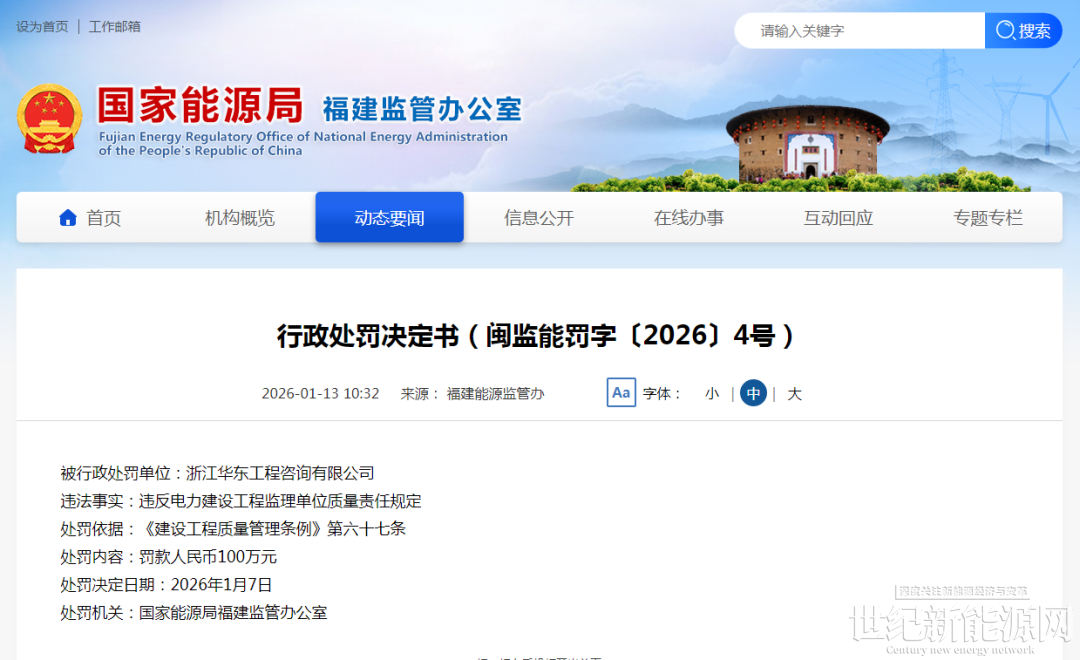Image resolution: width=1080 pixels, height=660 pixels.
Task: Open the 工作邮箱 link
Action: click(115, 27)
